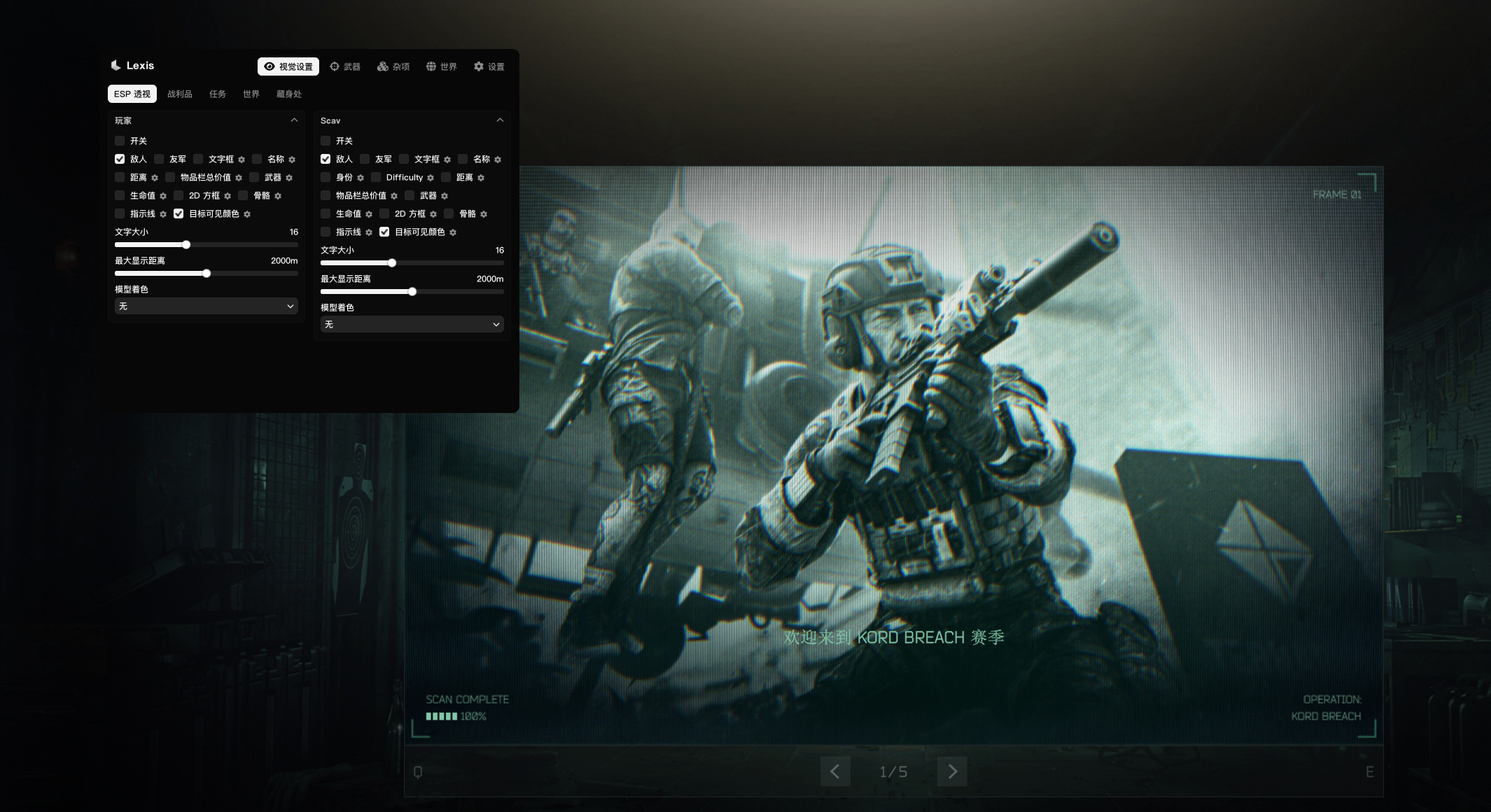Check the Scav 友军 checkbox
Viewport: 1491px width, 812px height.
(365, 159)
